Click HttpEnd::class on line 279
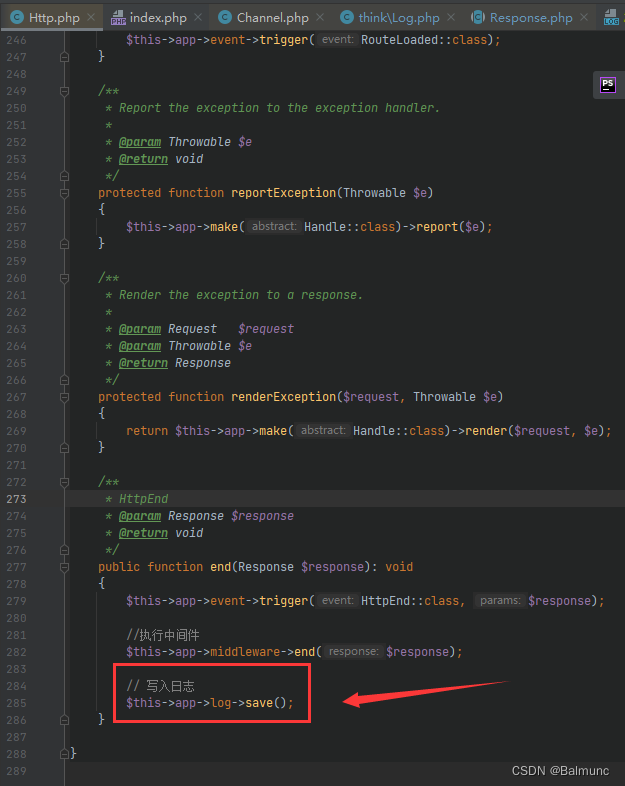The height and width of the screenshot is (786, 625). click(x=410, y=601)
